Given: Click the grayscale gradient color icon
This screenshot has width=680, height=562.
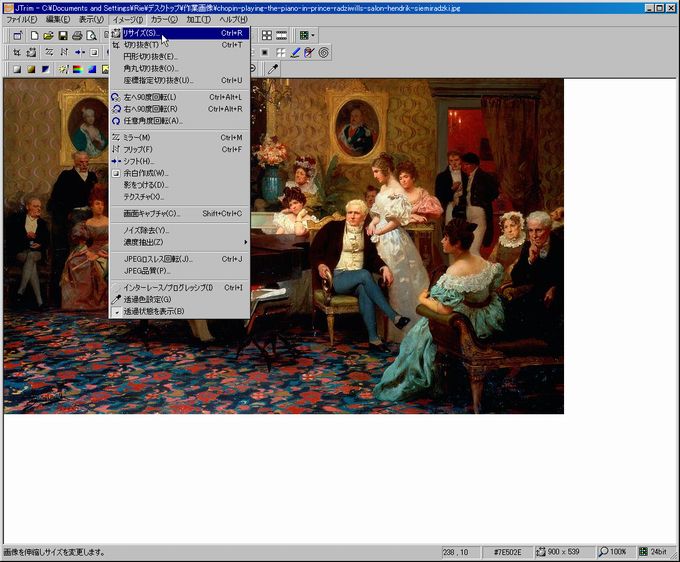Looking at the screenshot, I should (17, 69).
